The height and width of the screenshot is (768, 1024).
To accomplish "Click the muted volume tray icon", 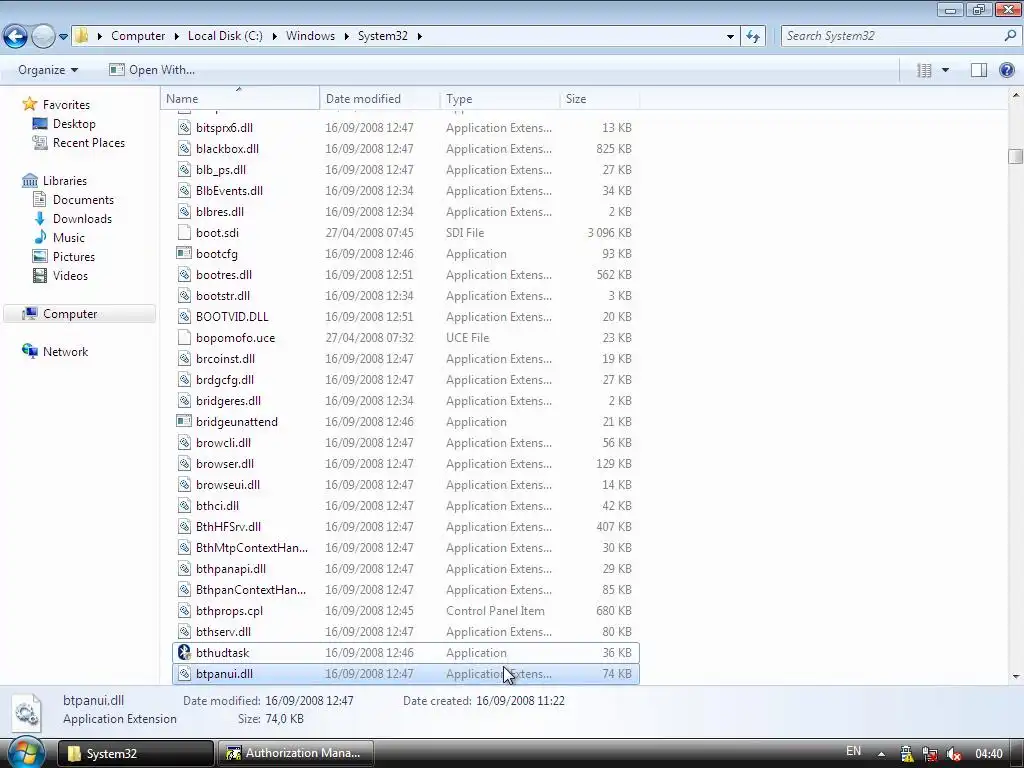I will click(x=953, y=754).
